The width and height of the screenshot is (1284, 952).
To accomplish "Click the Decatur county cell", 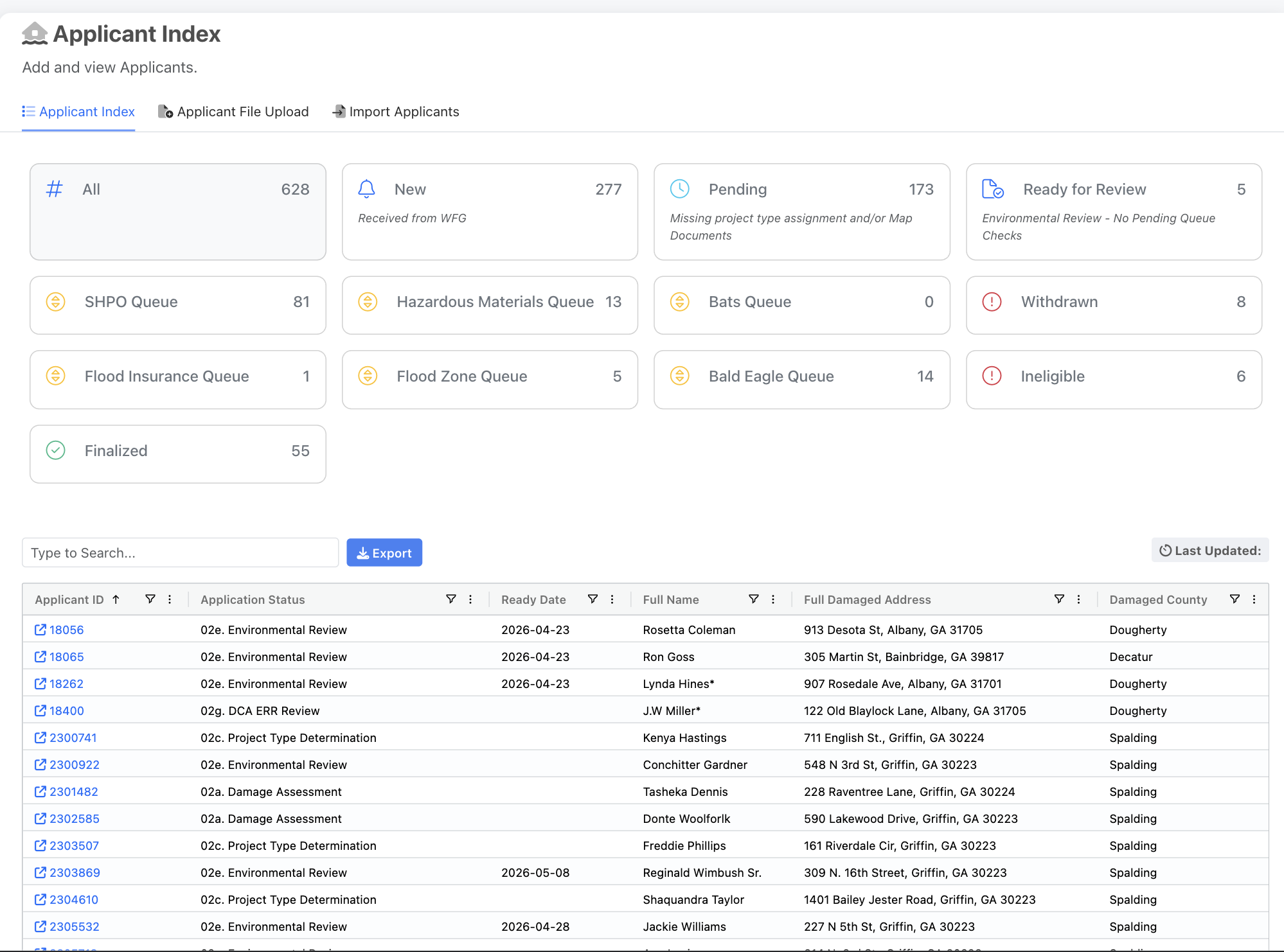I will pos(1131,657).
